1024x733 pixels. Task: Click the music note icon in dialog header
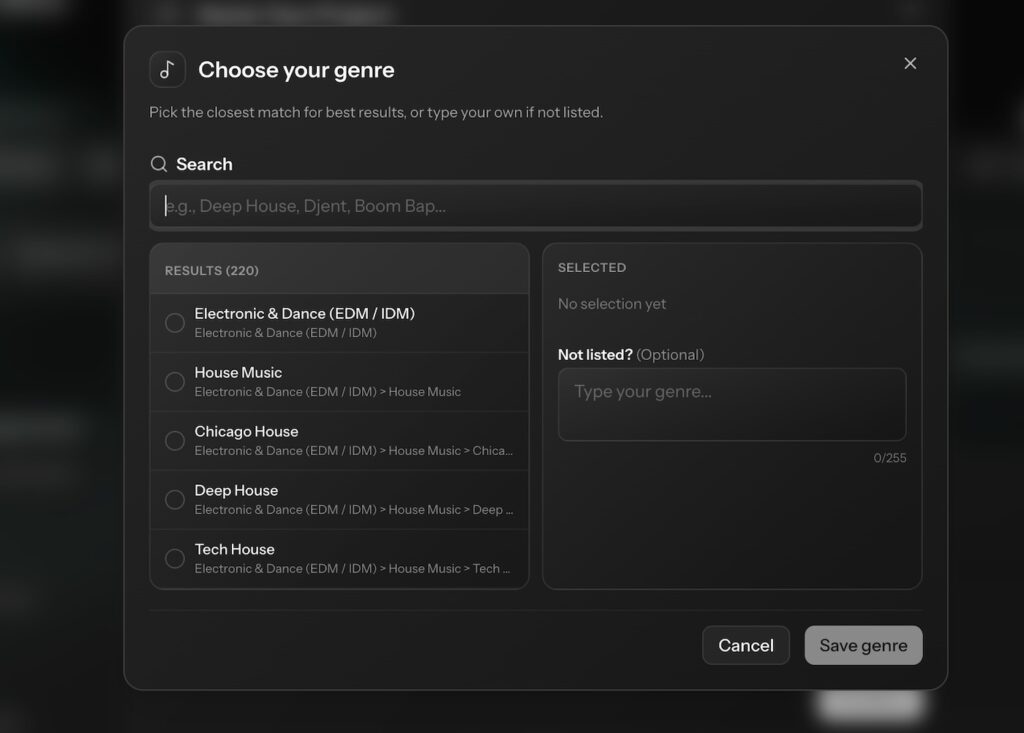point(167,70)
